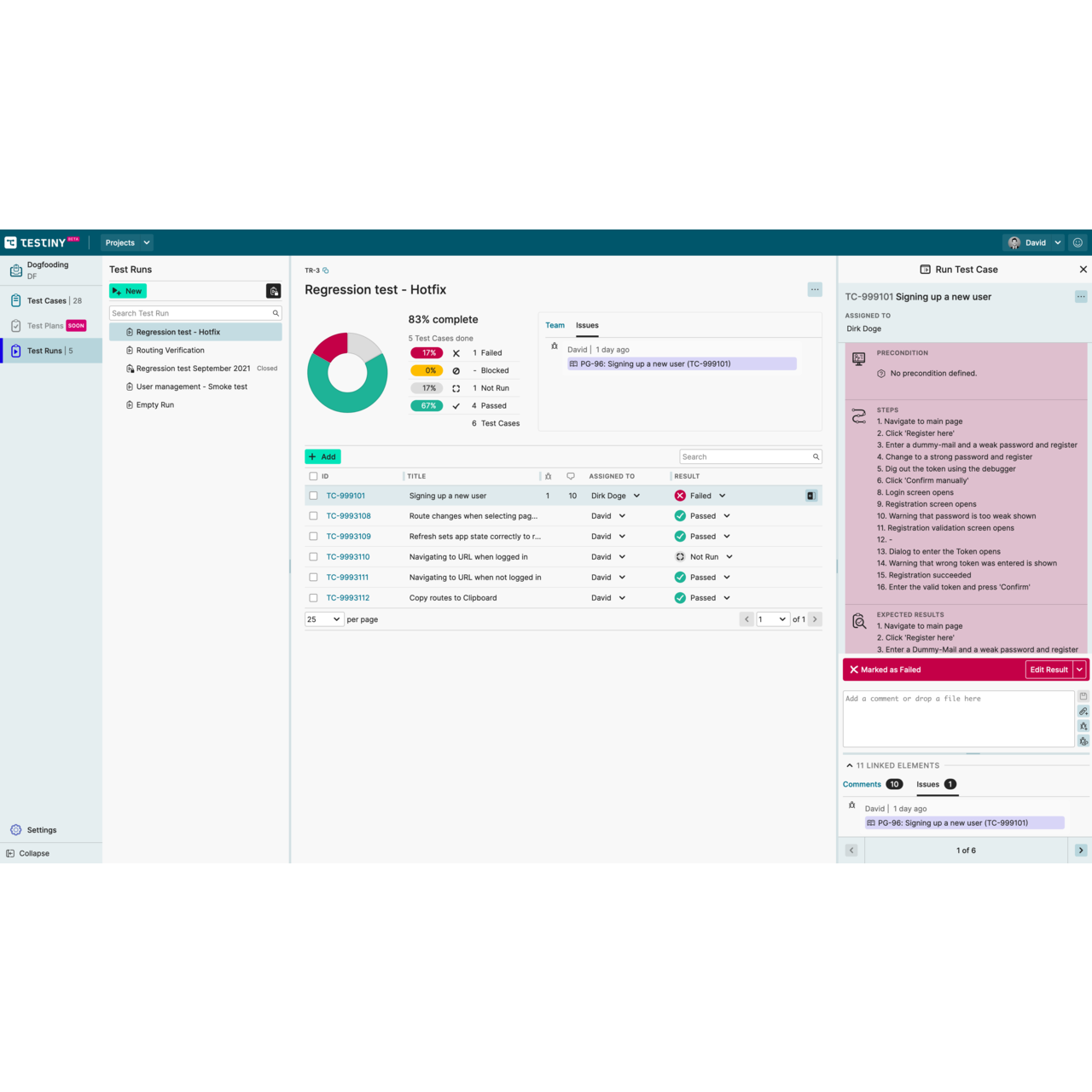Expand result dropdown for Not Run row

729,557
